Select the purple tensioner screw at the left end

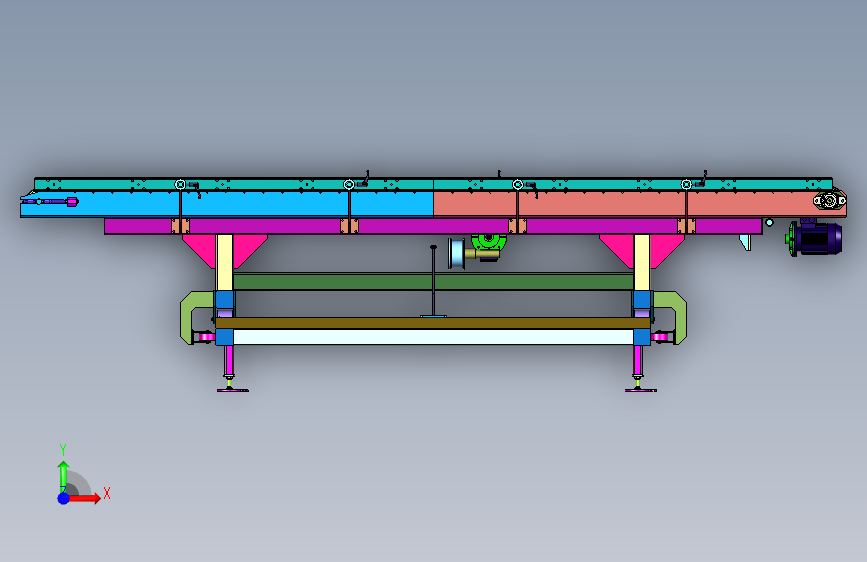coord(50,201)
